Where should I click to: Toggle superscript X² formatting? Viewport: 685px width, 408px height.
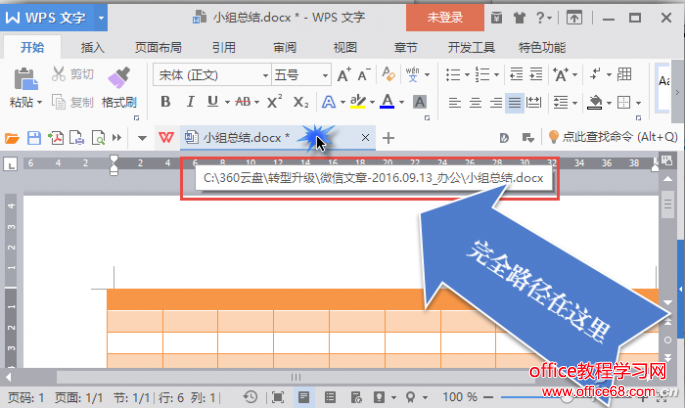pyautogui.click(x=274, y=102)
